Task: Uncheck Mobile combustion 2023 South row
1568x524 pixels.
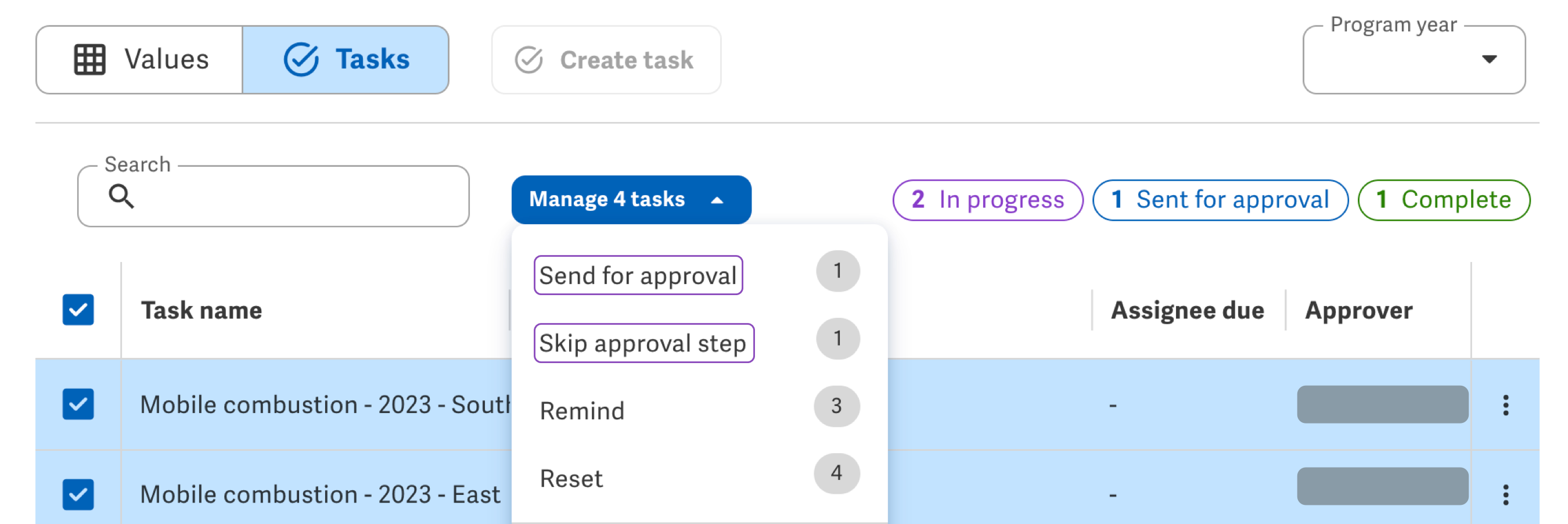Action: (78, 404)
